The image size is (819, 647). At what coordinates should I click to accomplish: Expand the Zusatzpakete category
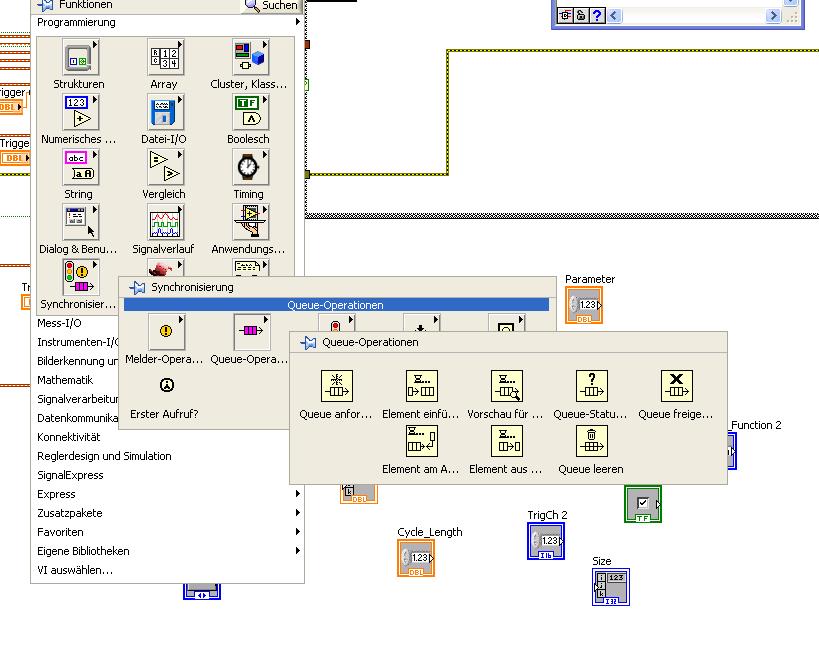pos(168,513)
